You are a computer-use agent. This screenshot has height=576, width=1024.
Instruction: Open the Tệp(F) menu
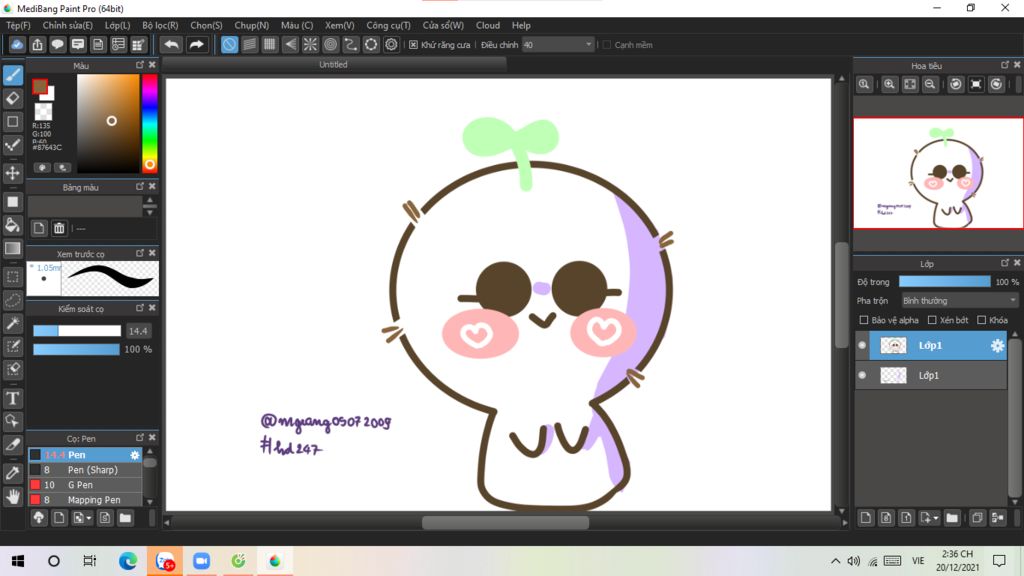18,25
